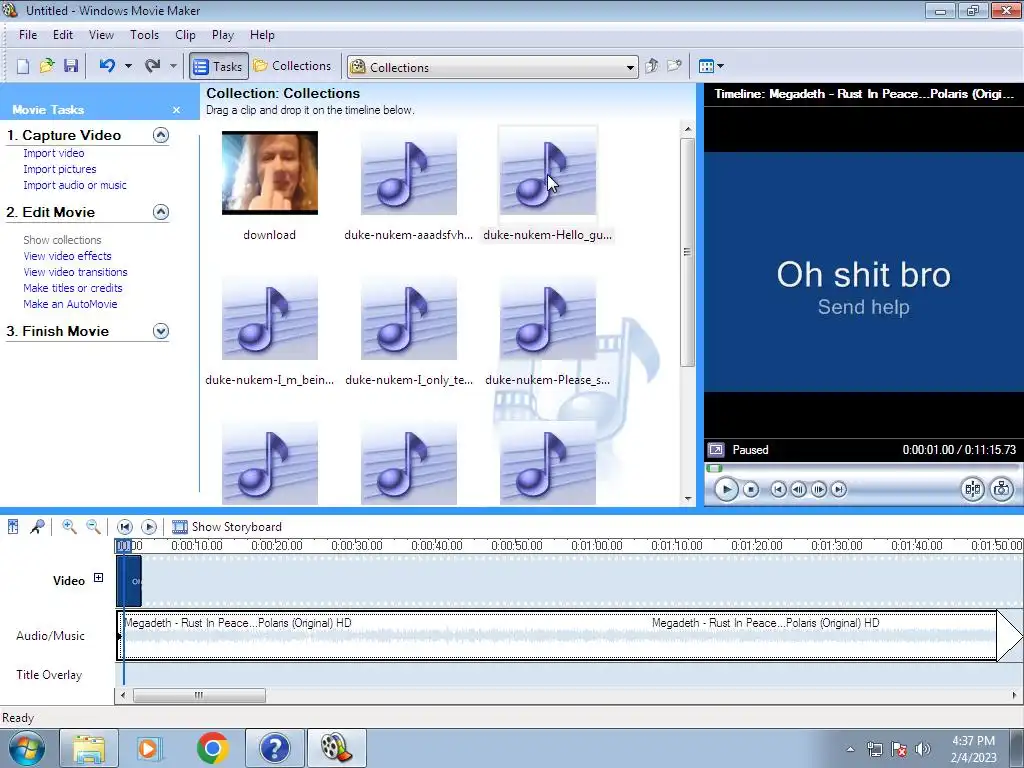Viewport: 1024px width, 768px height.
Task: Step to Previous Frame in monitor
Action: [x=798, y=489]
